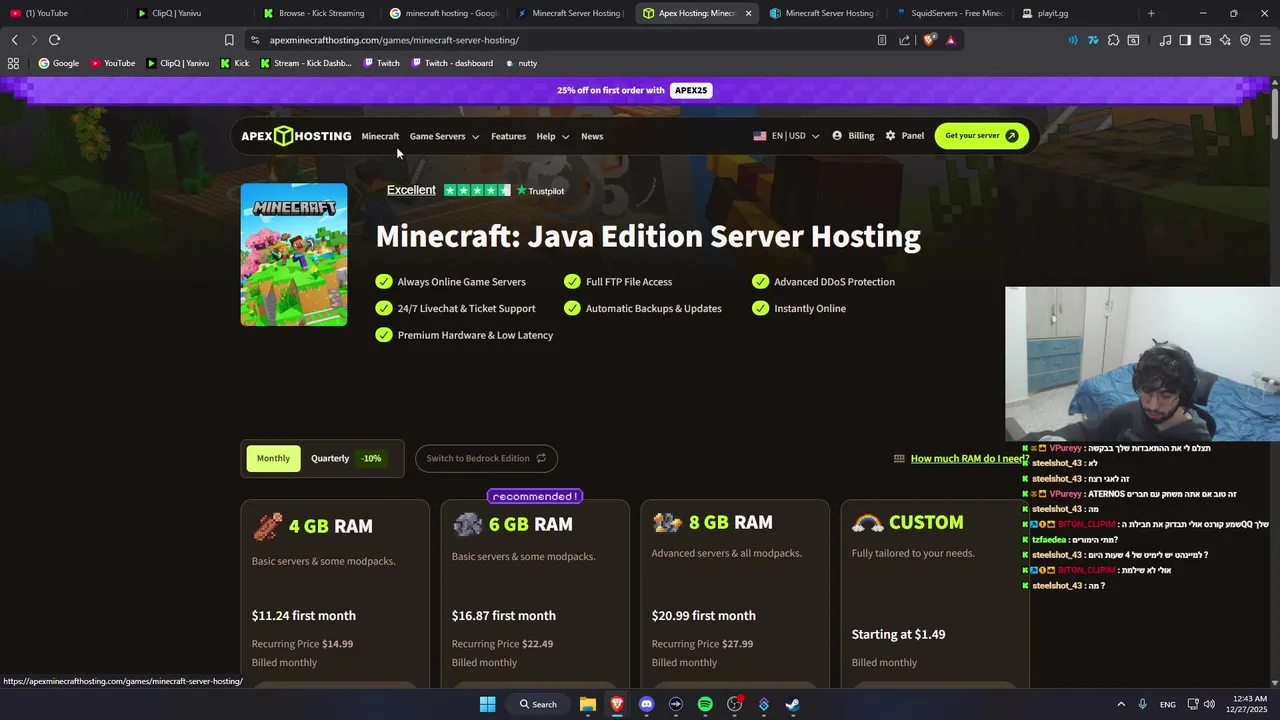
Task: Click How much RAM do I need link
Action: coord(969,458)
